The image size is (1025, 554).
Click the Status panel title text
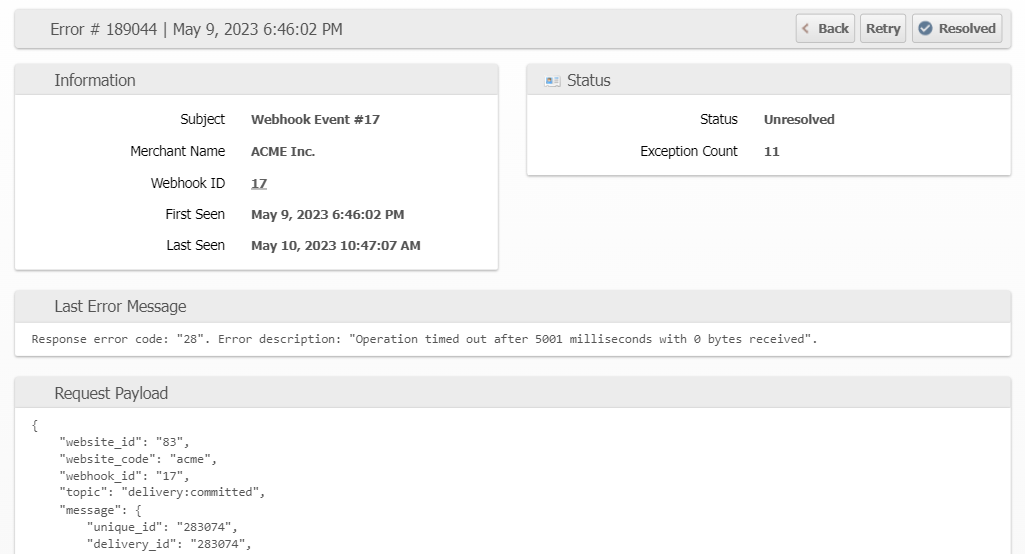click(x=588, y=80)
